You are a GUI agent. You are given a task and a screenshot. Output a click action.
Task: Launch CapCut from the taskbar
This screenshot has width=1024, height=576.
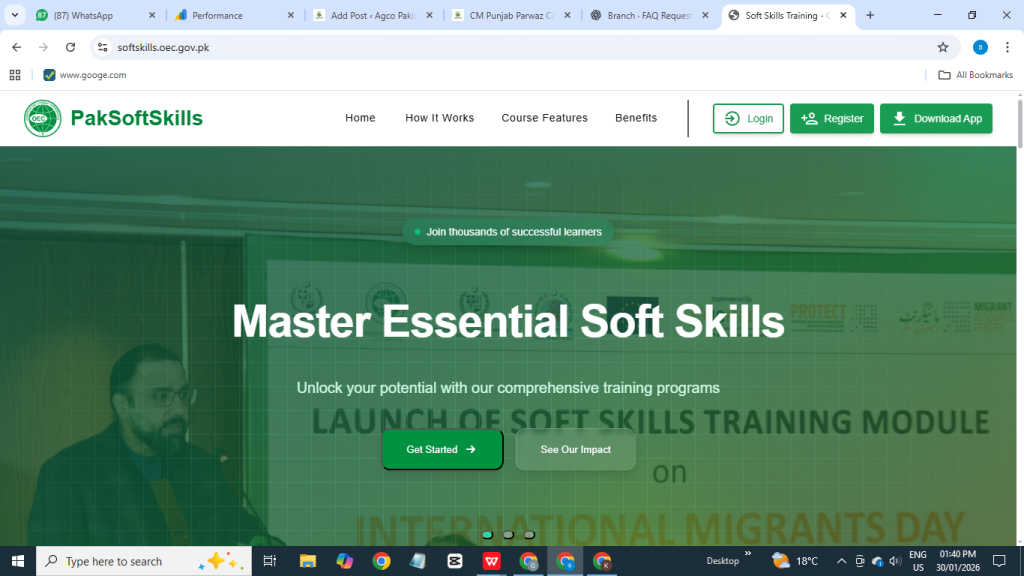point(455,560)
